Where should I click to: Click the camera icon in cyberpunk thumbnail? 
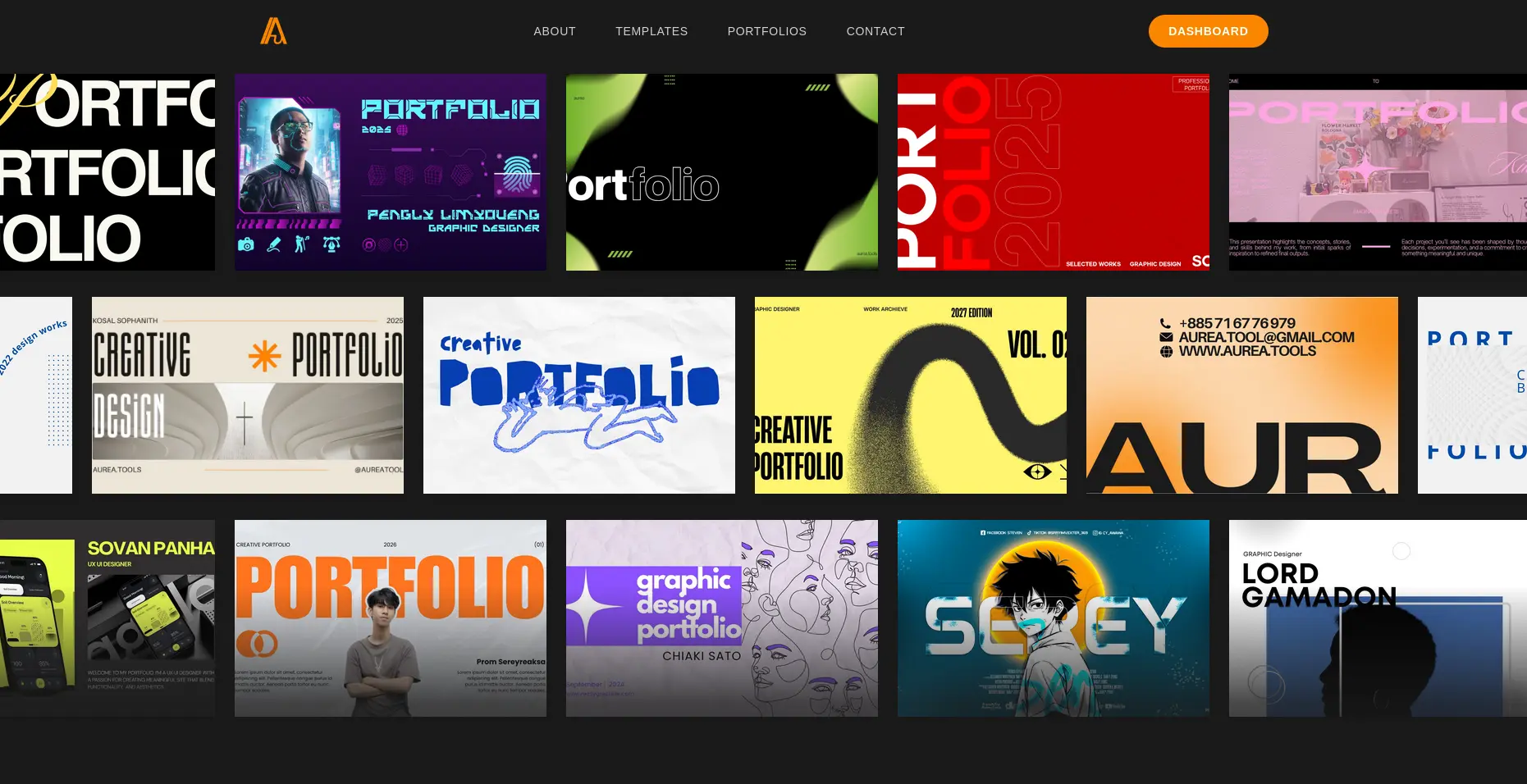(x=245, y=244)
